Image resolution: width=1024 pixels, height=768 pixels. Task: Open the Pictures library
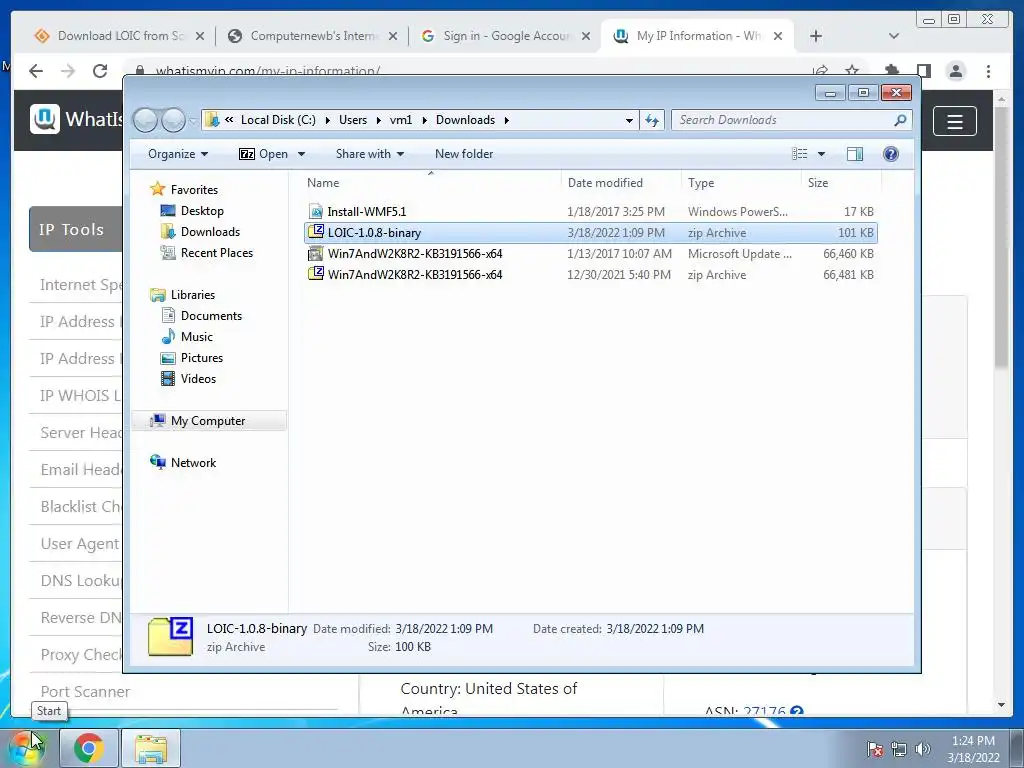(x=202, y=358)
